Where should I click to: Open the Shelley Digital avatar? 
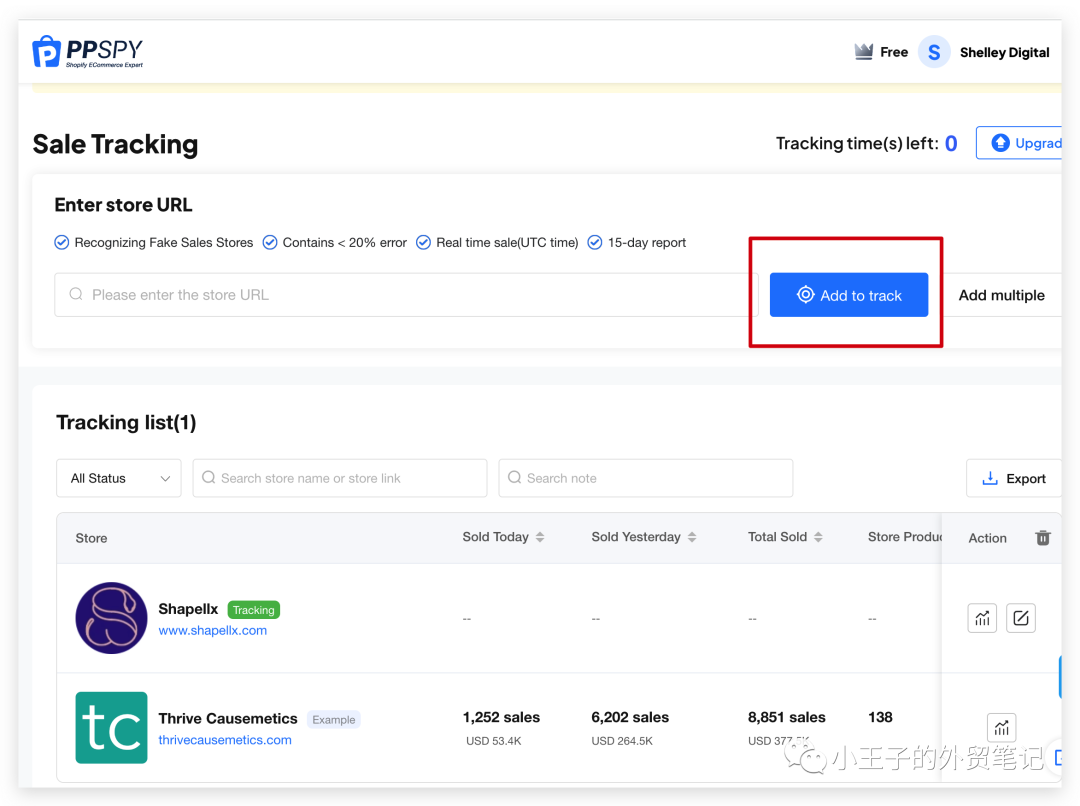934,52
